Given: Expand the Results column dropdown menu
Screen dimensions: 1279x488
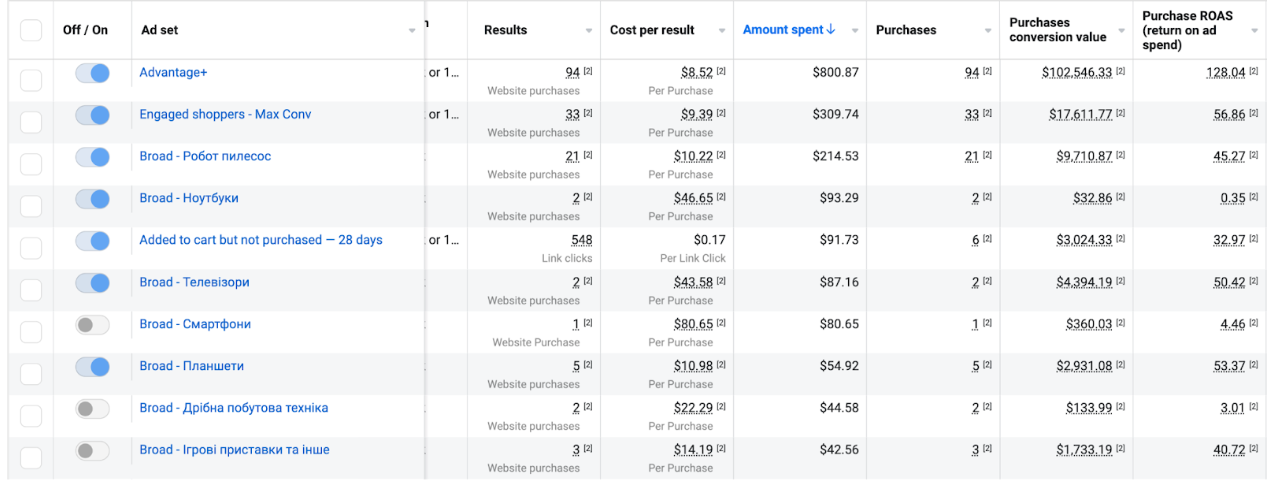Looking at the screenshot, I should click(x=588, y=31).
